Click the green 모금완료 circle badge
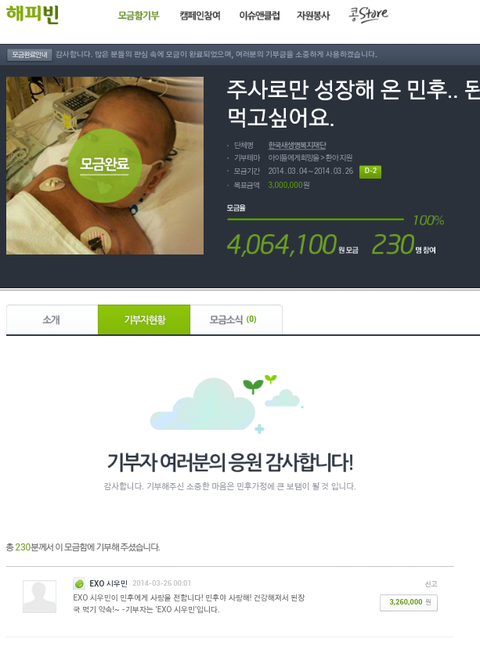 click(x=105, y=165)
